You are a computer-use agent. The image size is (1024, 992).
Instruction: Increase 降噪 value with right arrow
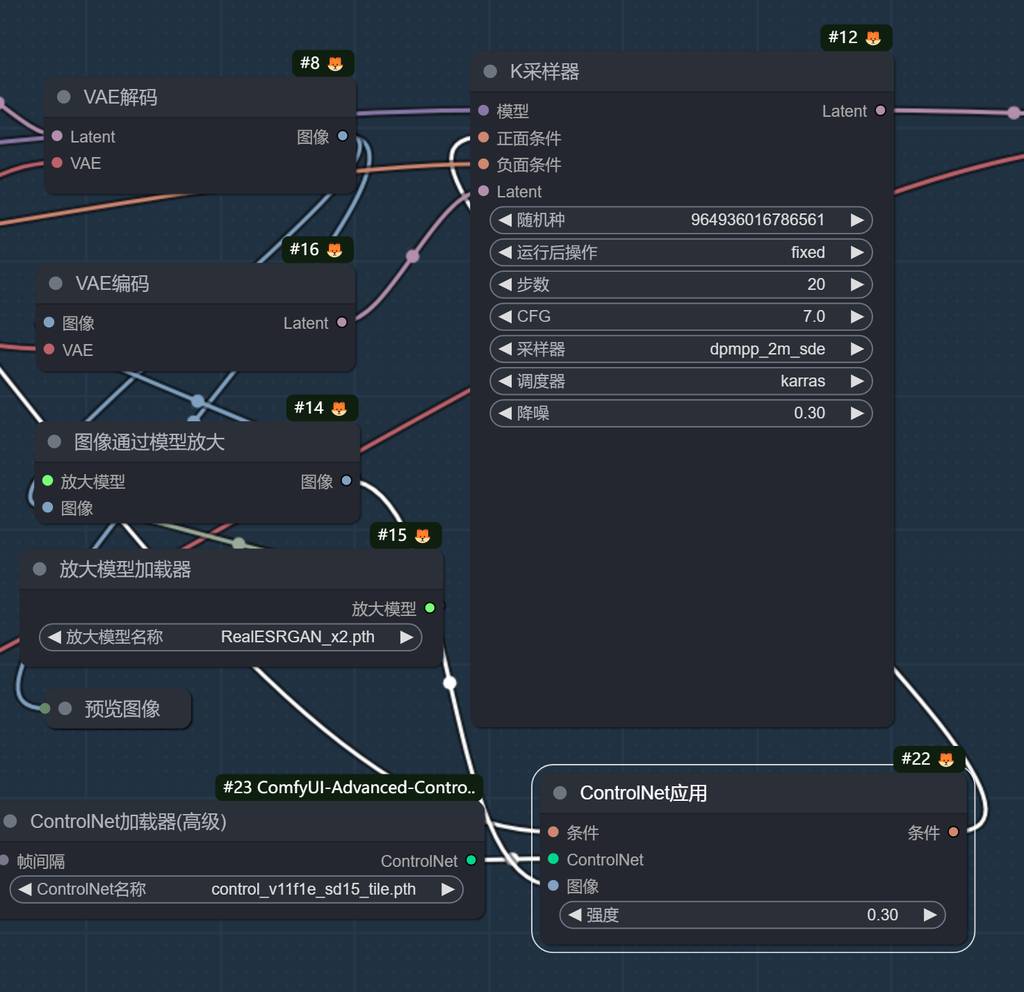(857, 413)
